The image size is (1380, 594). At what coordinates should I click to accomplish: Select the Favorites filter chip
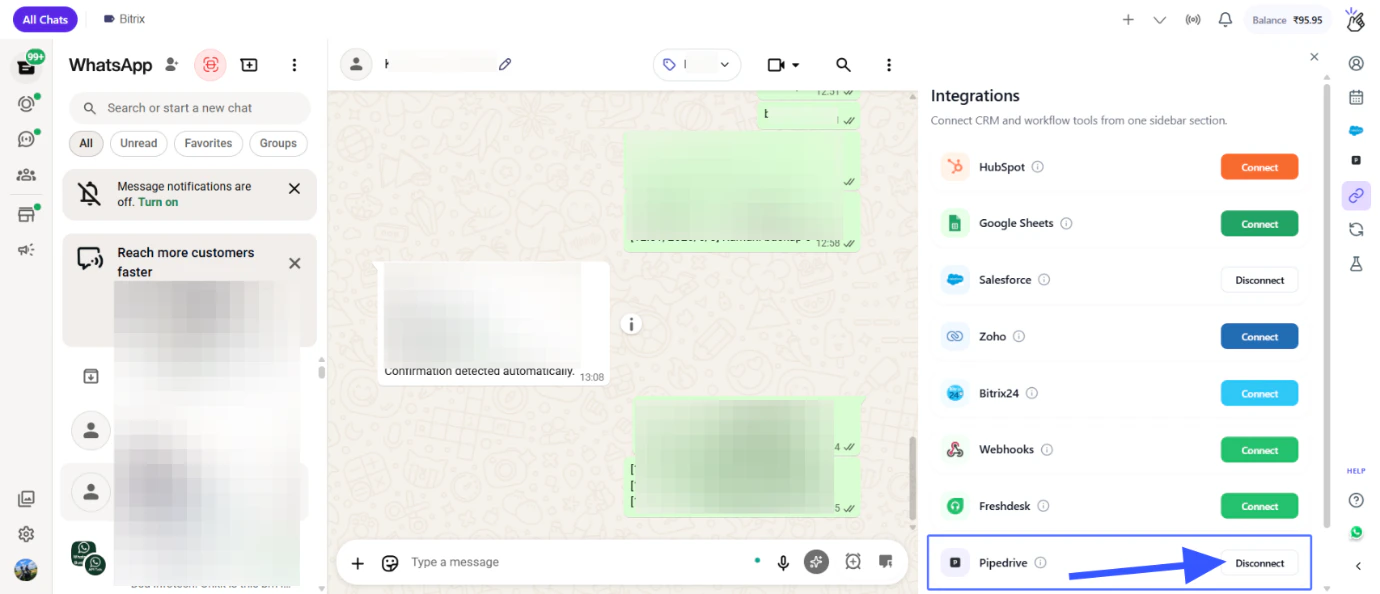[208, 143]
